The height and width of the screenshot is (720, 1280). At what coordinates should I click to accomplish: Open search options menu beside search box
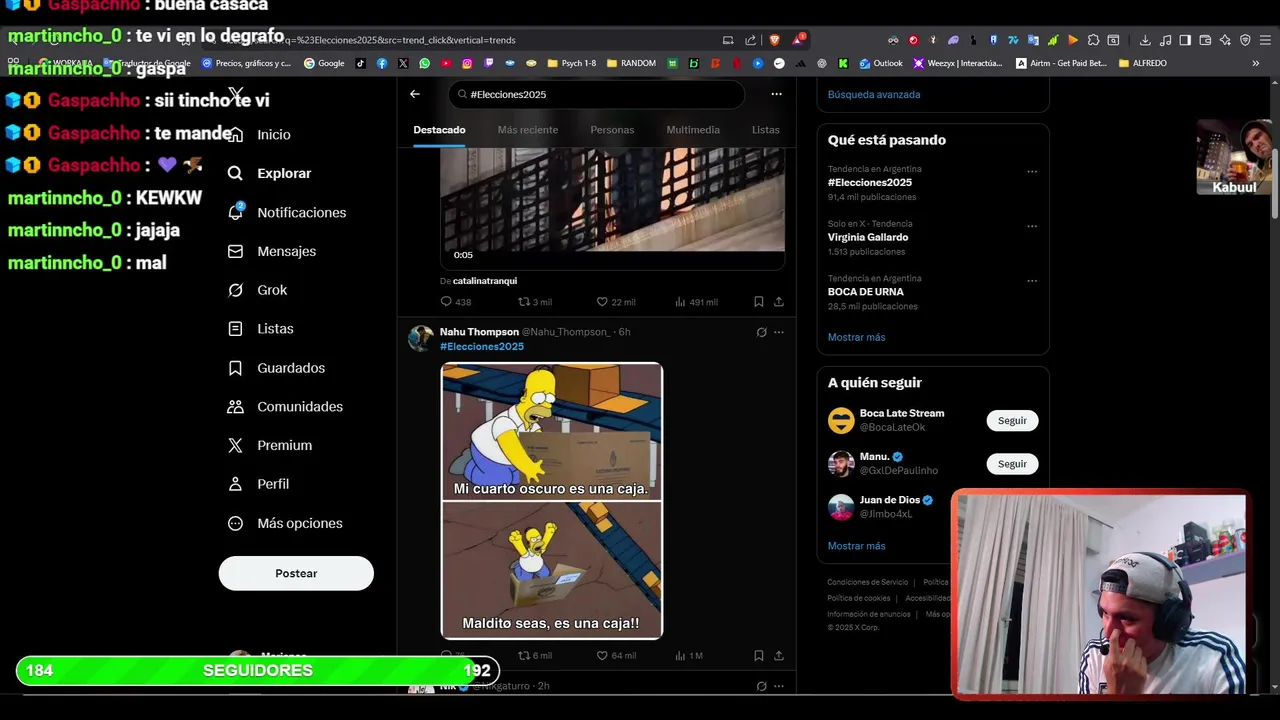click(776, 94)
